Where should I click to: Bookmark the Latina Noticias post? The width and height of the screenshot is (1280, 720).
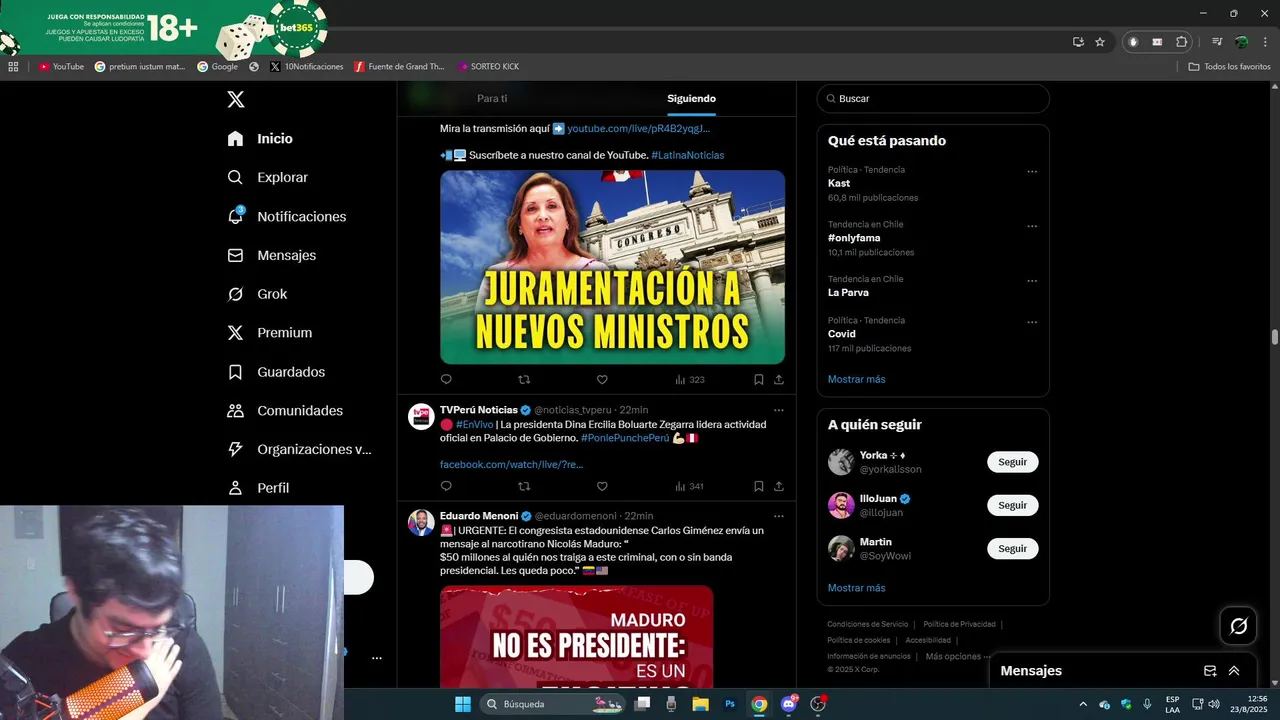click(758, 379)
